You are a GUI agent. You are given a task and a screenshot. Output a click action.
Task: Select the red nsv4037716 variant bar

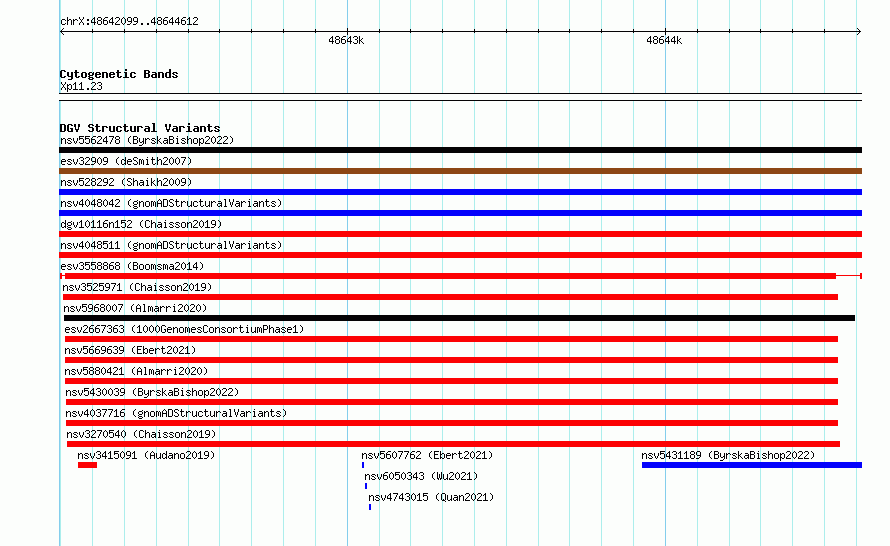tap(452, 423)
